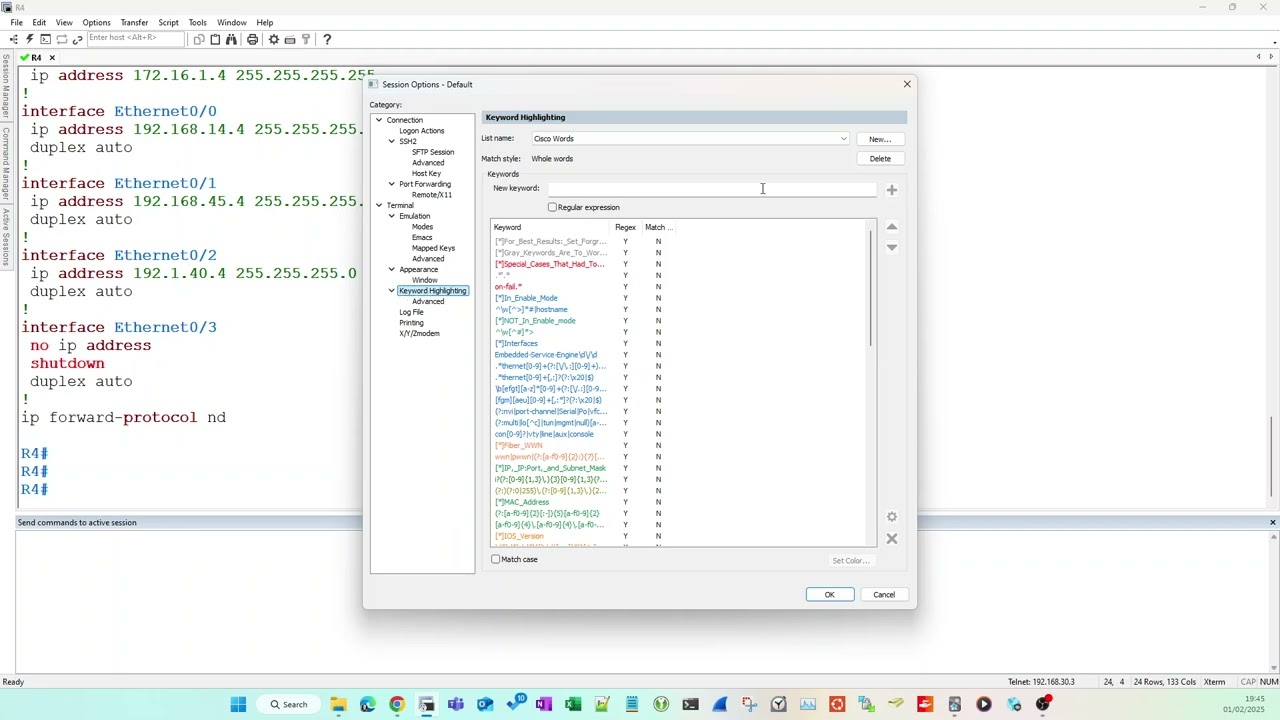Image resolution: width=1280 pixels, height=720 pixels.
Task: Select Host Key category
Action: coord(426,173)
